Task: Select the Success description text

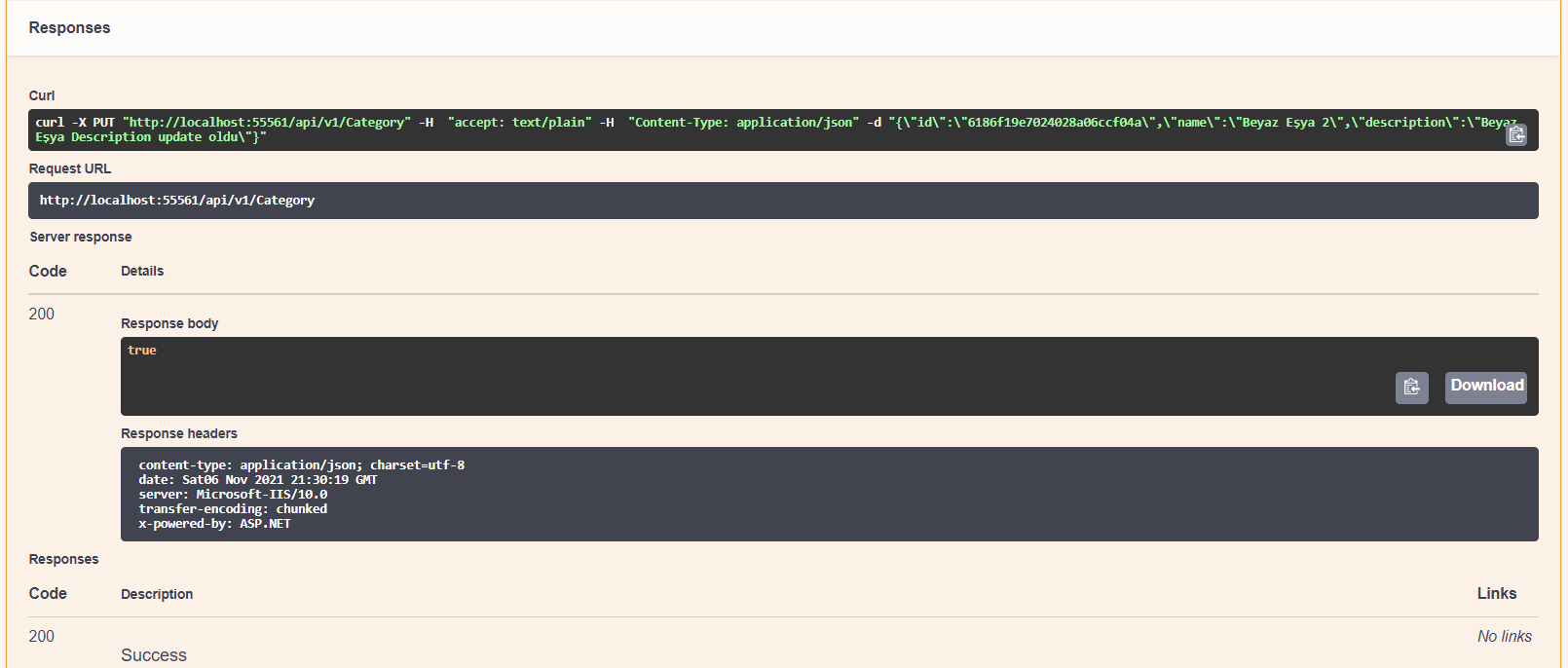Action: click(154, 655)
